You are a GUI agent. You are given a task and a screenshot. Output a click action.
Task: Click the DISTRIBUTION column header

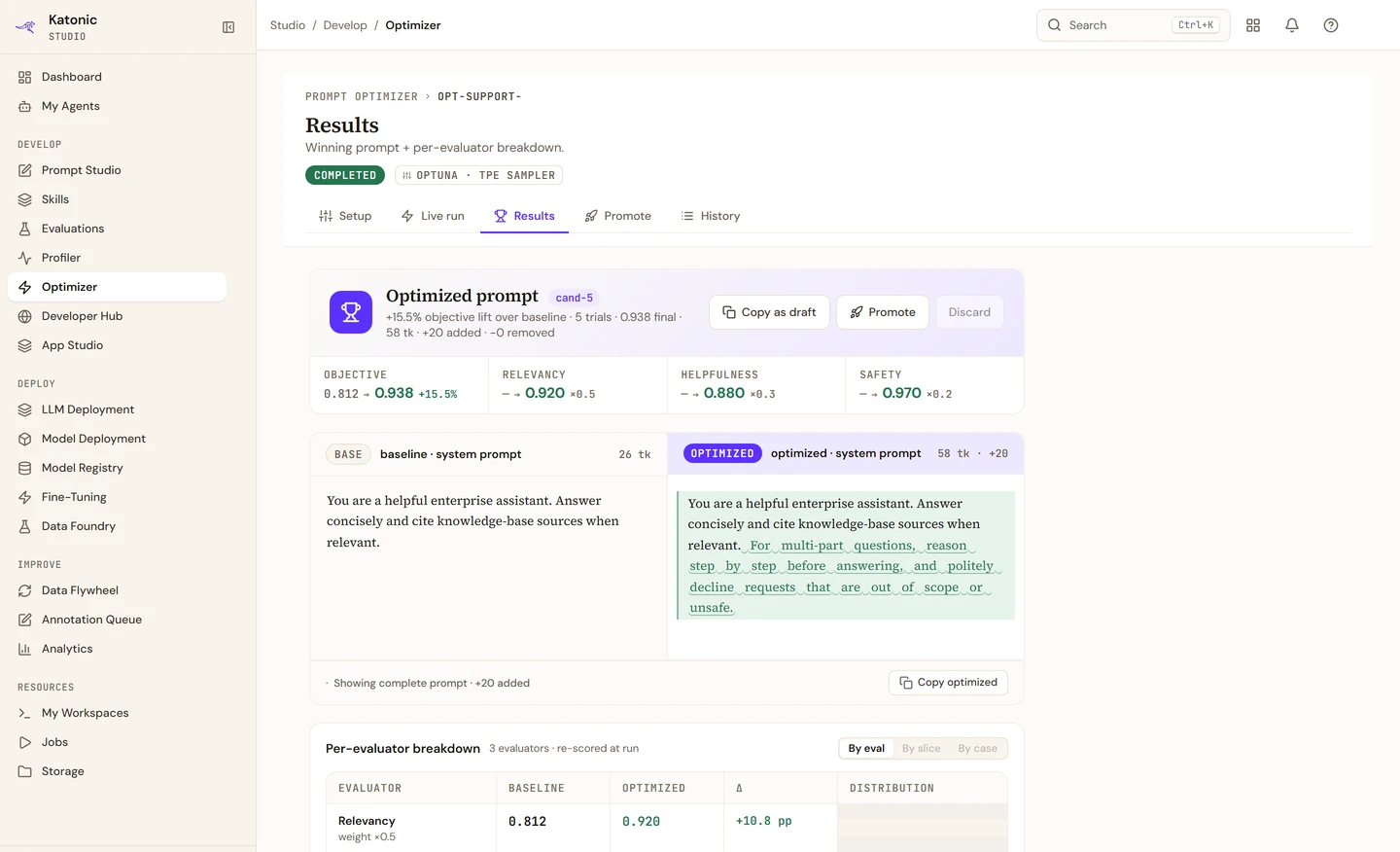(x=892, y=789)
